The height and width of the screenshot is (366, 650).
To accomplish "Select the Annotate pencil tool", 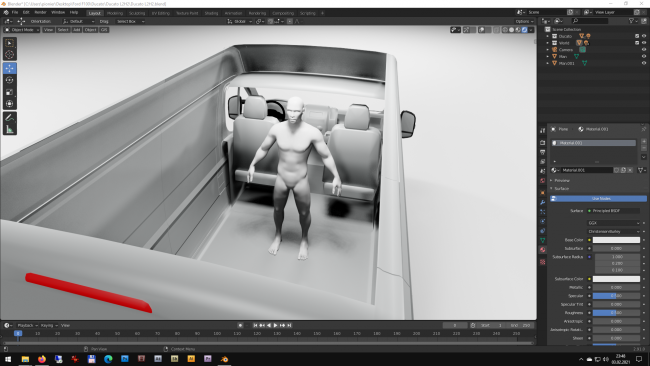I will click(x=10, y=118).
